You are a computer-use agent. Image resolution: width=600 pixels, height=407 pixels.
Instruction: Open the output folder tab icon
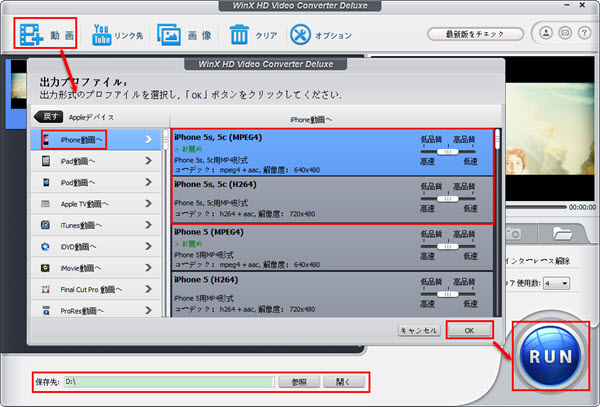click(562, 233)
